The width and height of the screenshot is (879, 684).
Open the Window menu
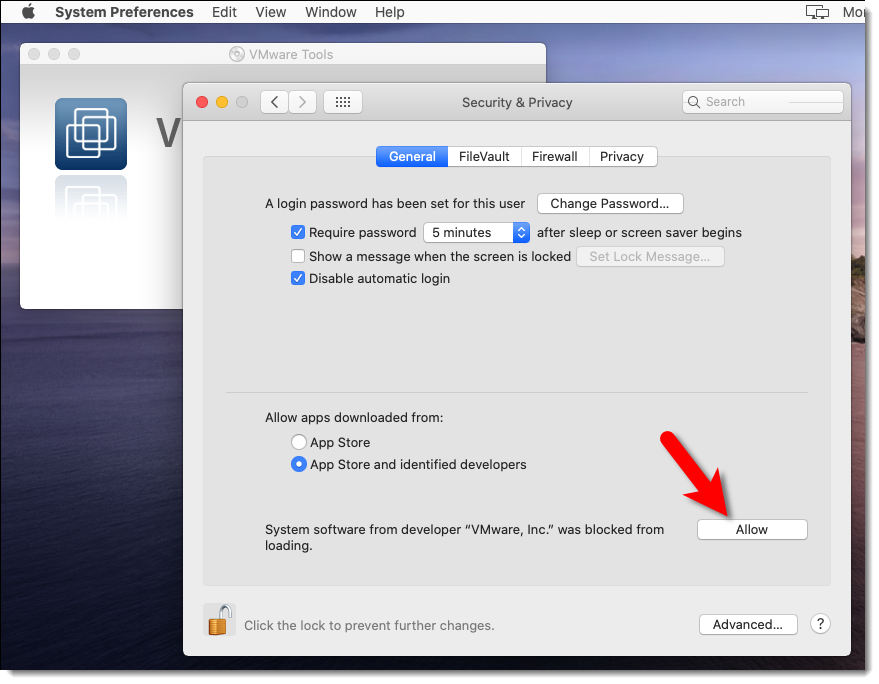(331, 12)
